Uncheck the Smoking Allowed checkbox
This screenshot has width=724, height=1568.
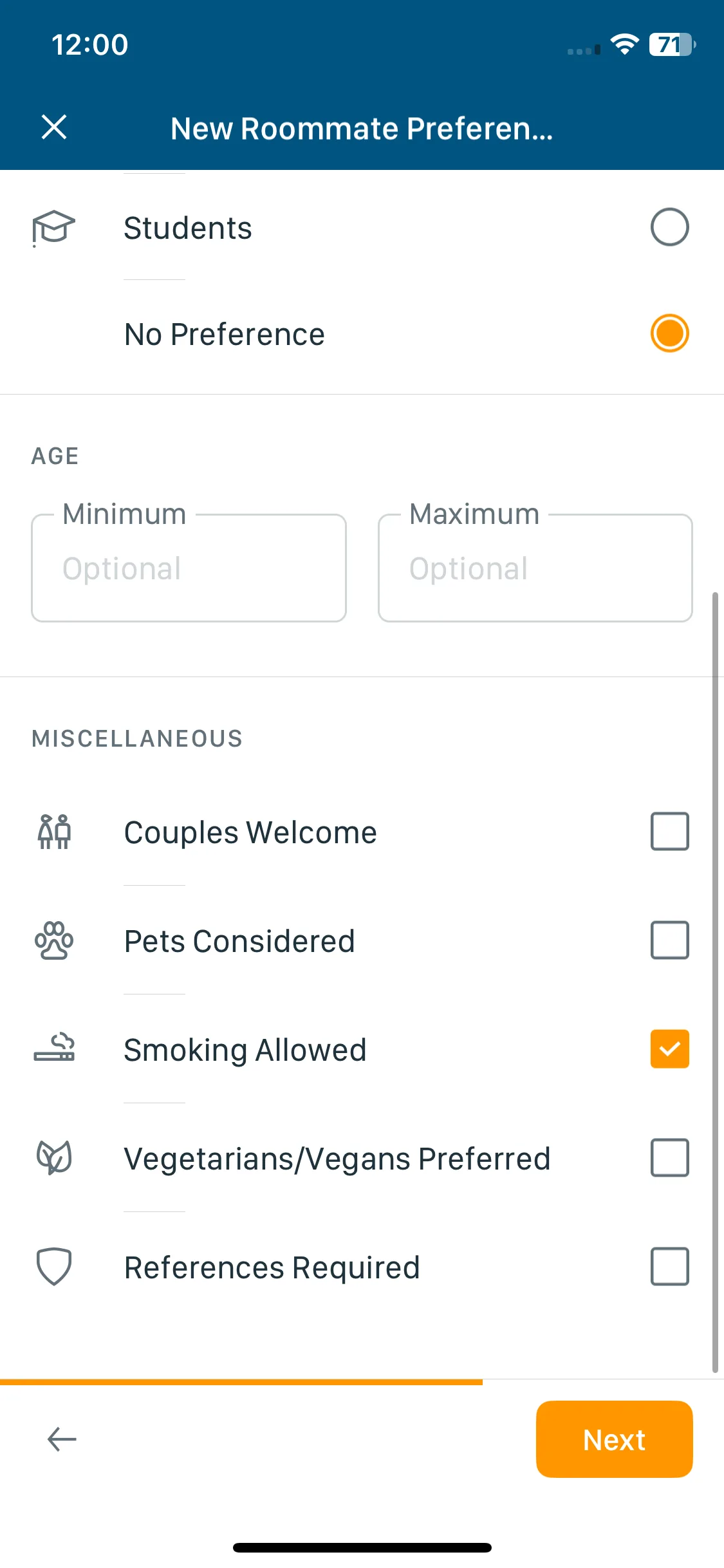click(669, 1049)
